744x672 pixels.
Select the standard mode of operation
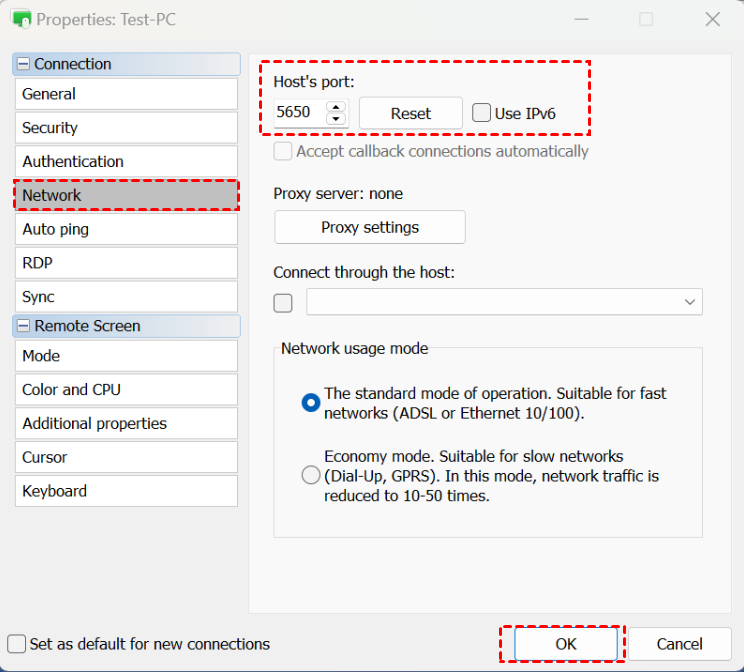pyautogui.click(x=311, y=402)
